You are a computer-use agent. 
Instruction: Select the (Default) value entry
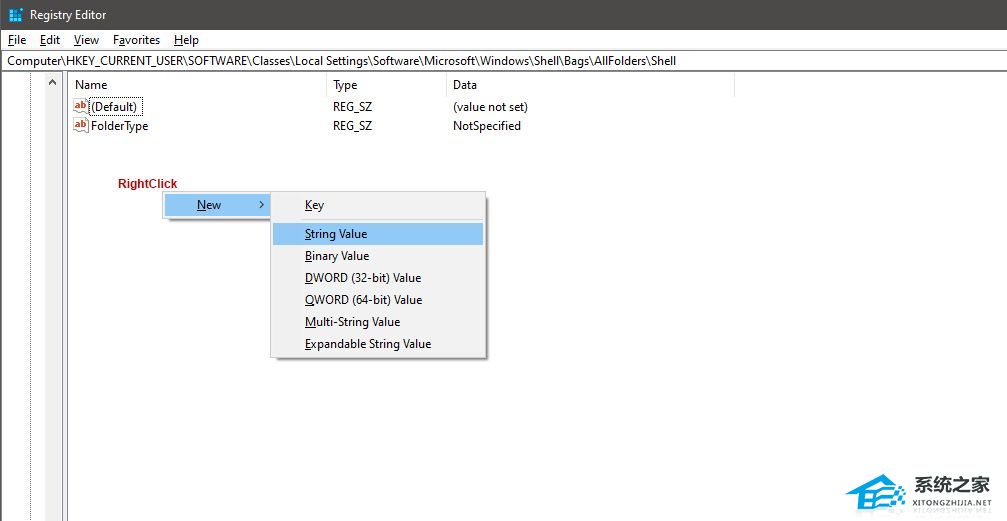(x=114, y=107)
